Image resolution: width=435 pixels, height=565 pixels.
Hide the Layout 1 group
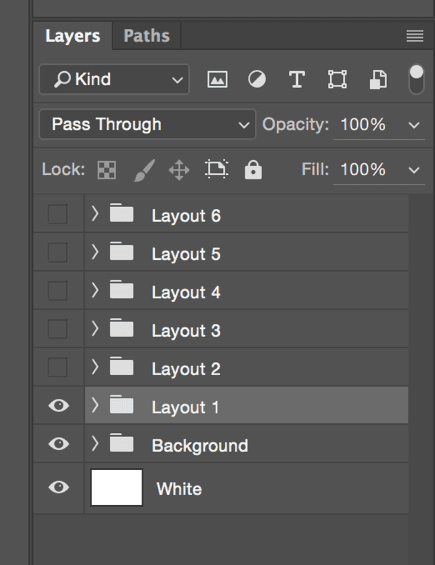(59, 405)
